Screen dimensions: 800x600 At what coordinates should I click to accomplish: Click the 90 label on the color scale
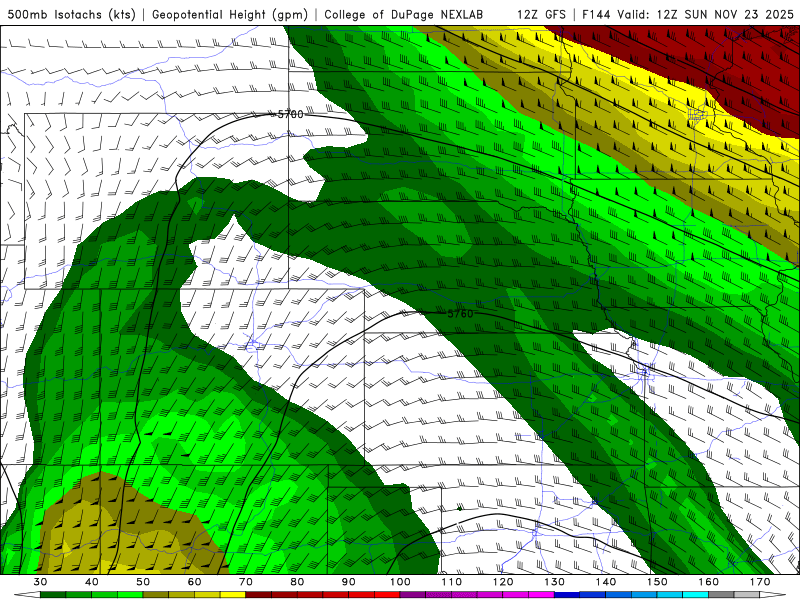(x=348, y=582)
